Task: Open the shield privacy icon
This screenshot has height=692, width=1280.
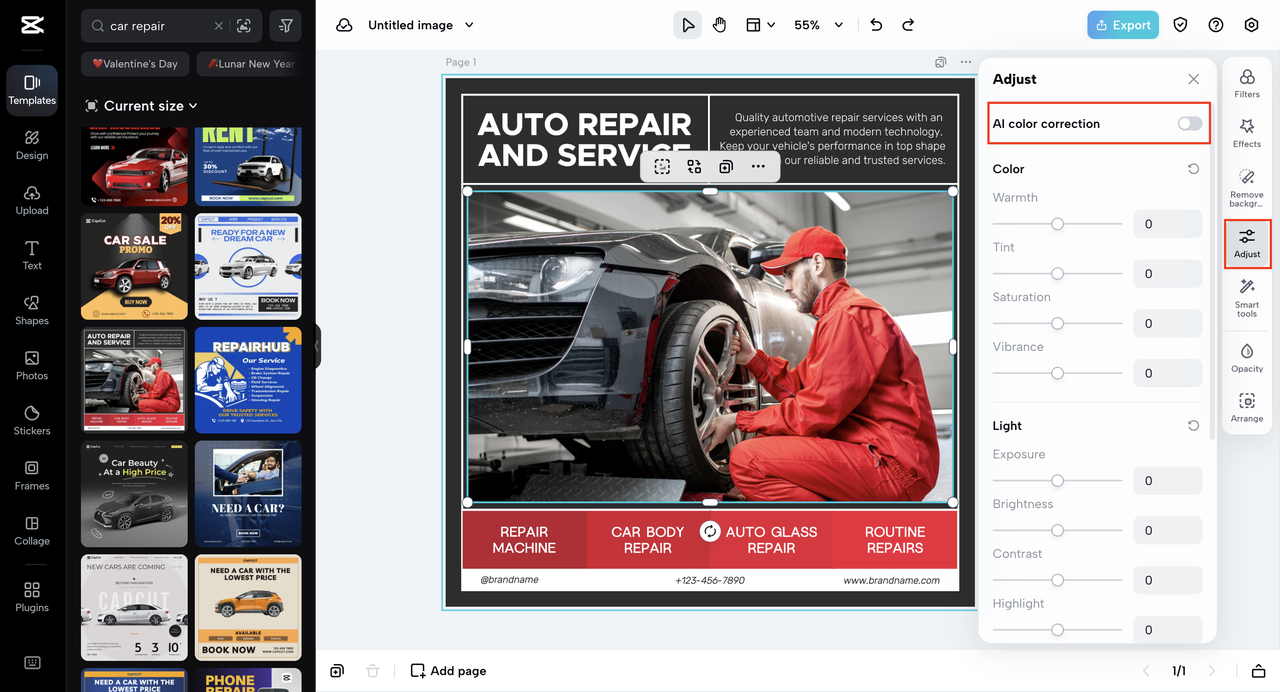Action: click(x=1180, y=25)
